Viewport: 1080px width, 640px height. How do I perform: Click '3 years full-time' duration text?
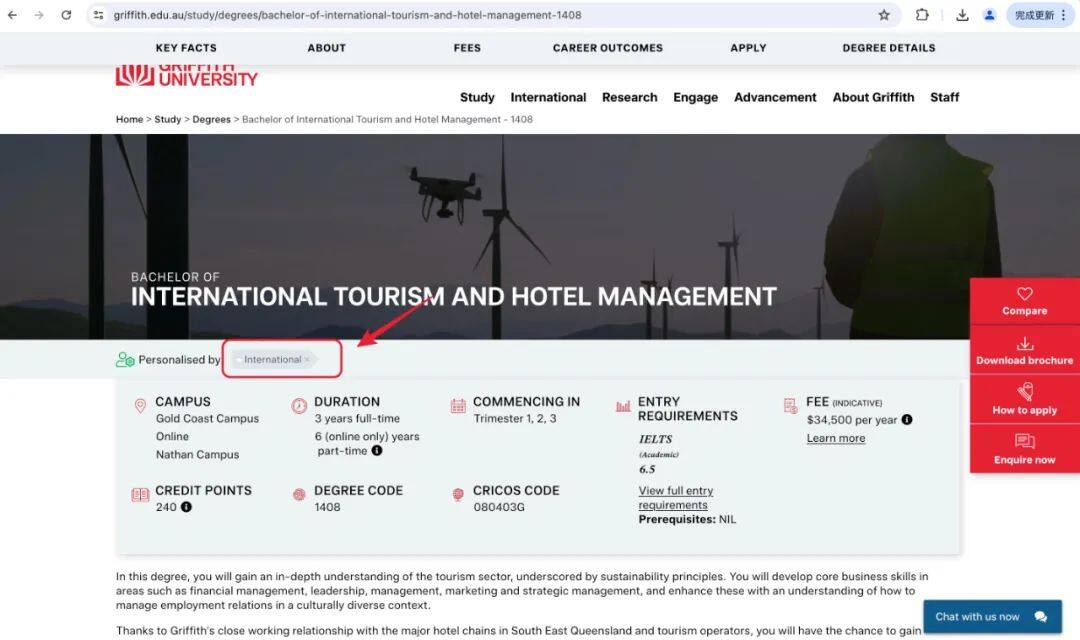click(357, 418)
